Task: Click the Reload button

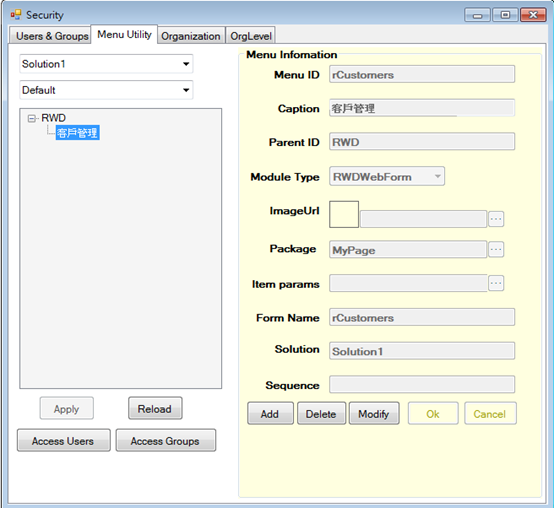Action: click(x=155, y=408)
